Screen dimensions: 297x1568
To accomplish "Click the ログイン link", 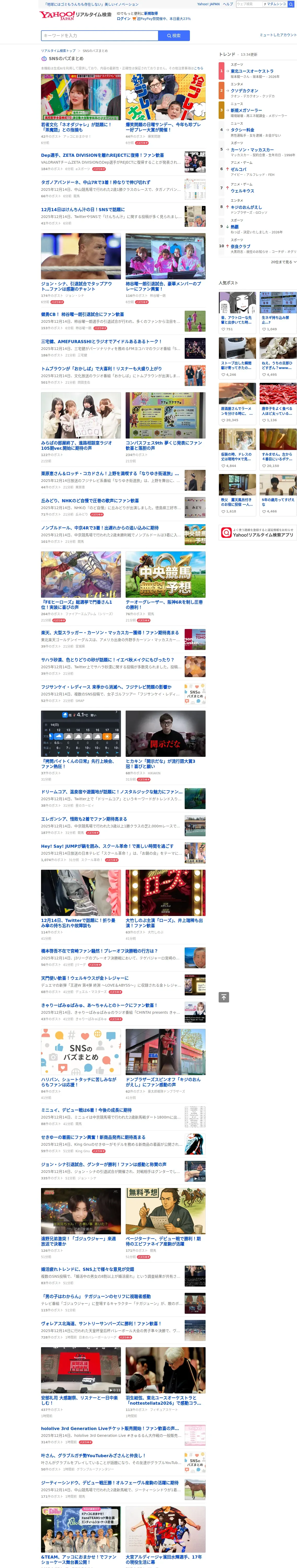I will [123, 19].
